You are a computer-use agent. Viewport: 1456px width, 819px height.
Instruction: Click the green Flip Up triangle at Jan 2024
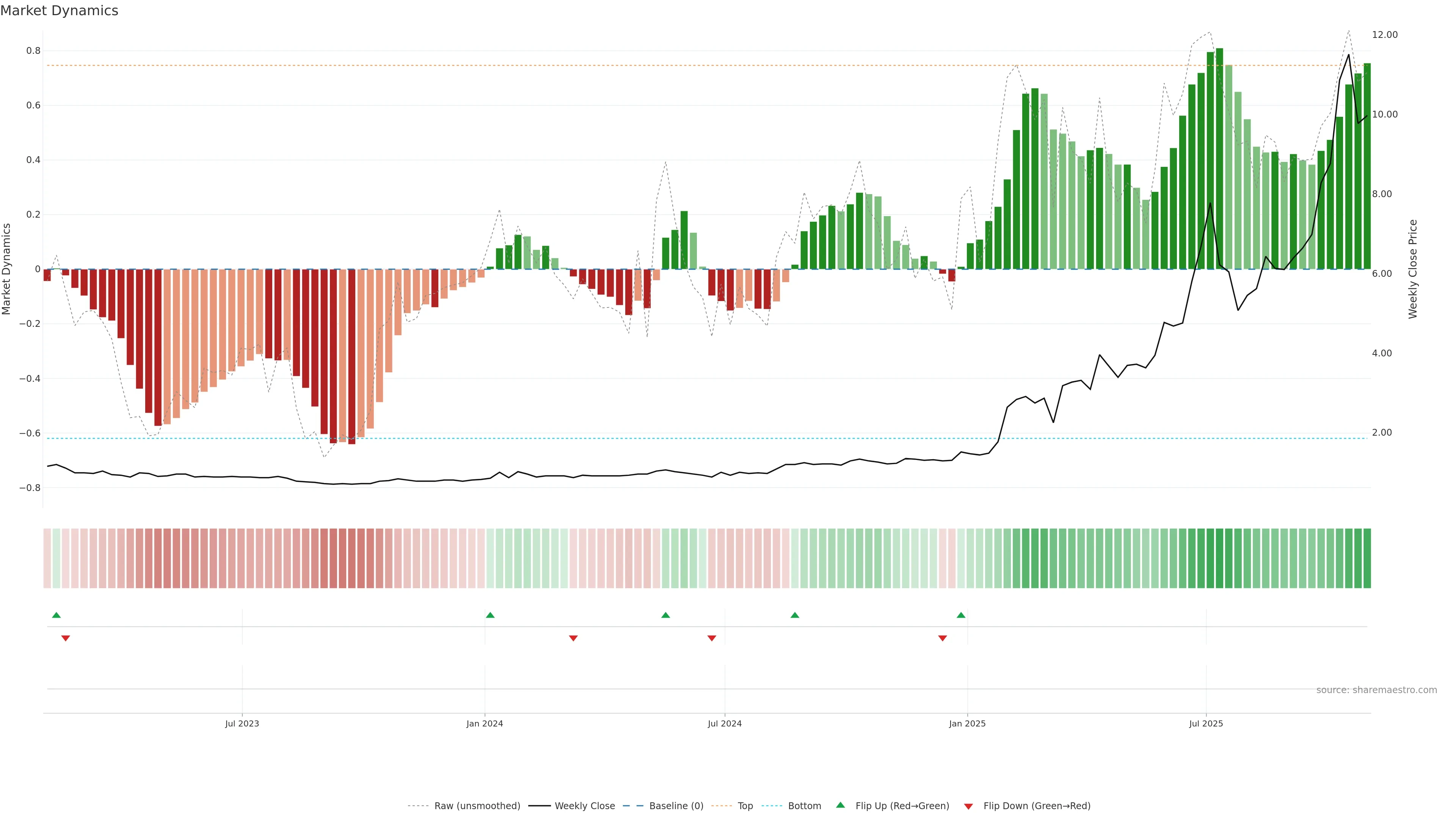point(490,615)
